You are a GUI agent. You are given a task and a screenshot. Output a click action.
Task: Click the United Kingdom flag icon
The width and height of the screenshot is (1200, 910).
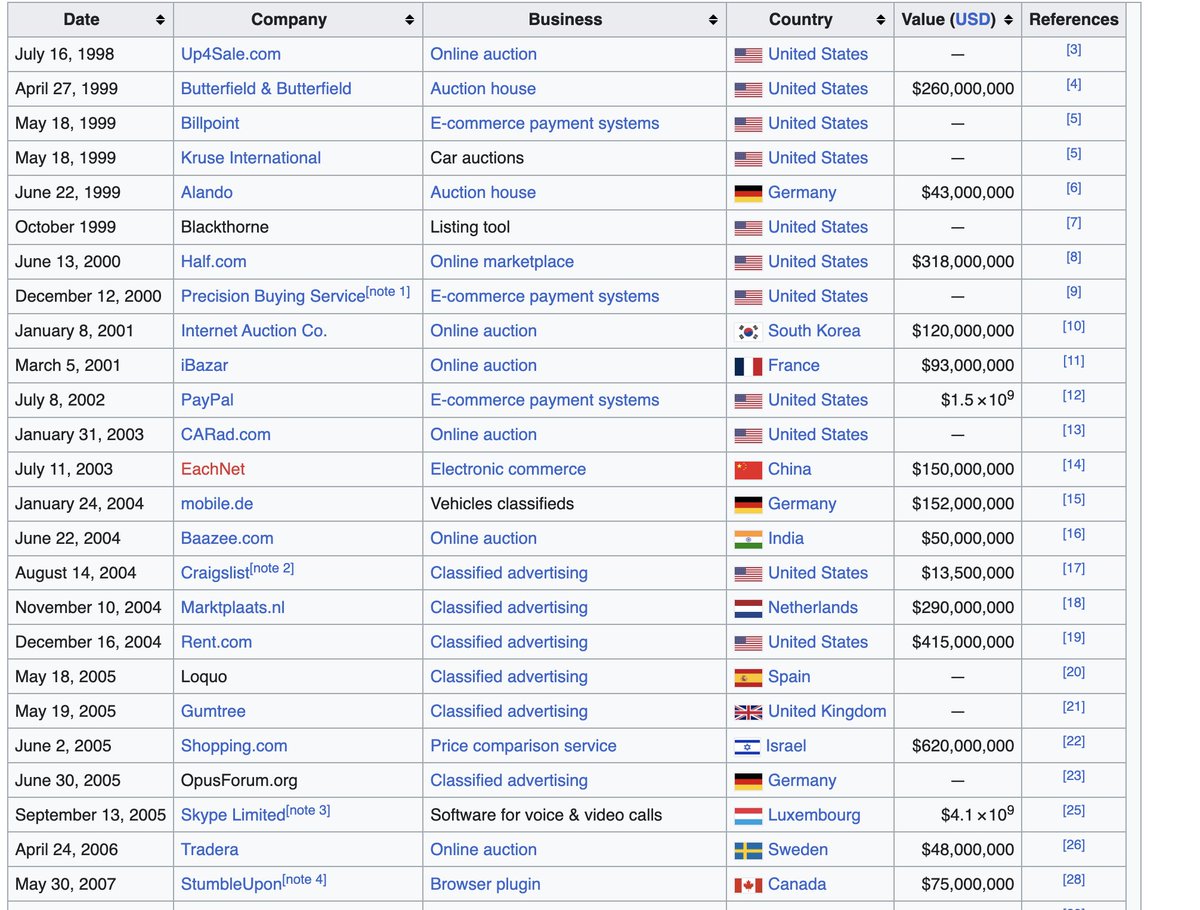pos(748,712)
